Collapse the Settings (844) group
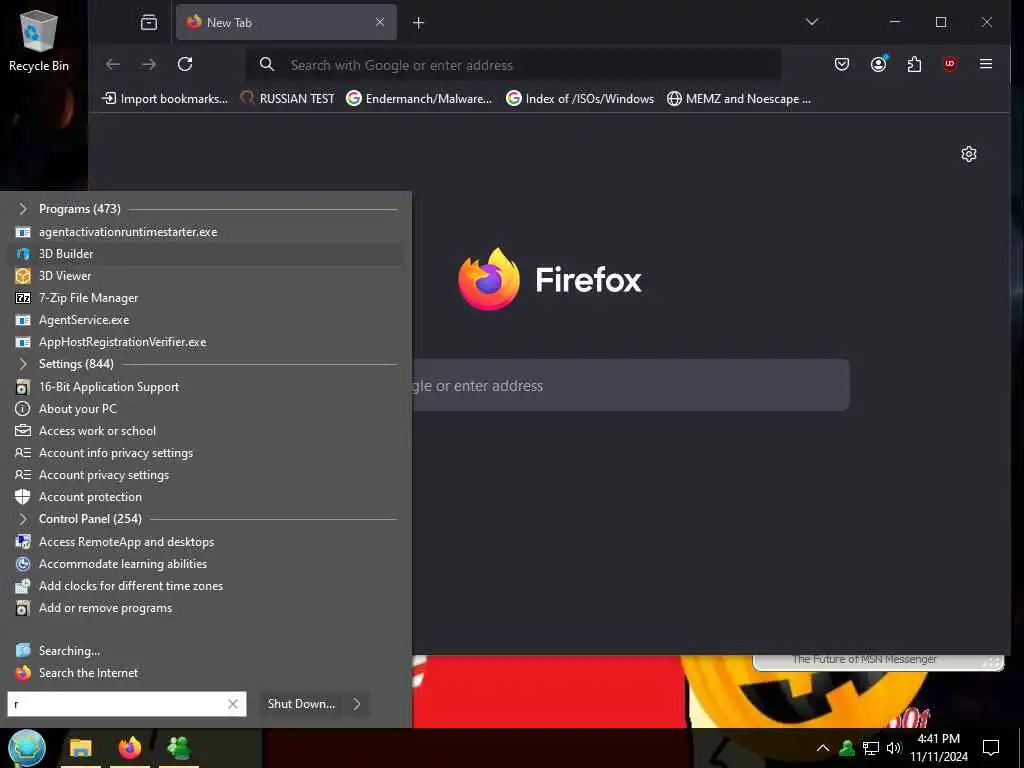1024x768 pixels. [24, 364]
